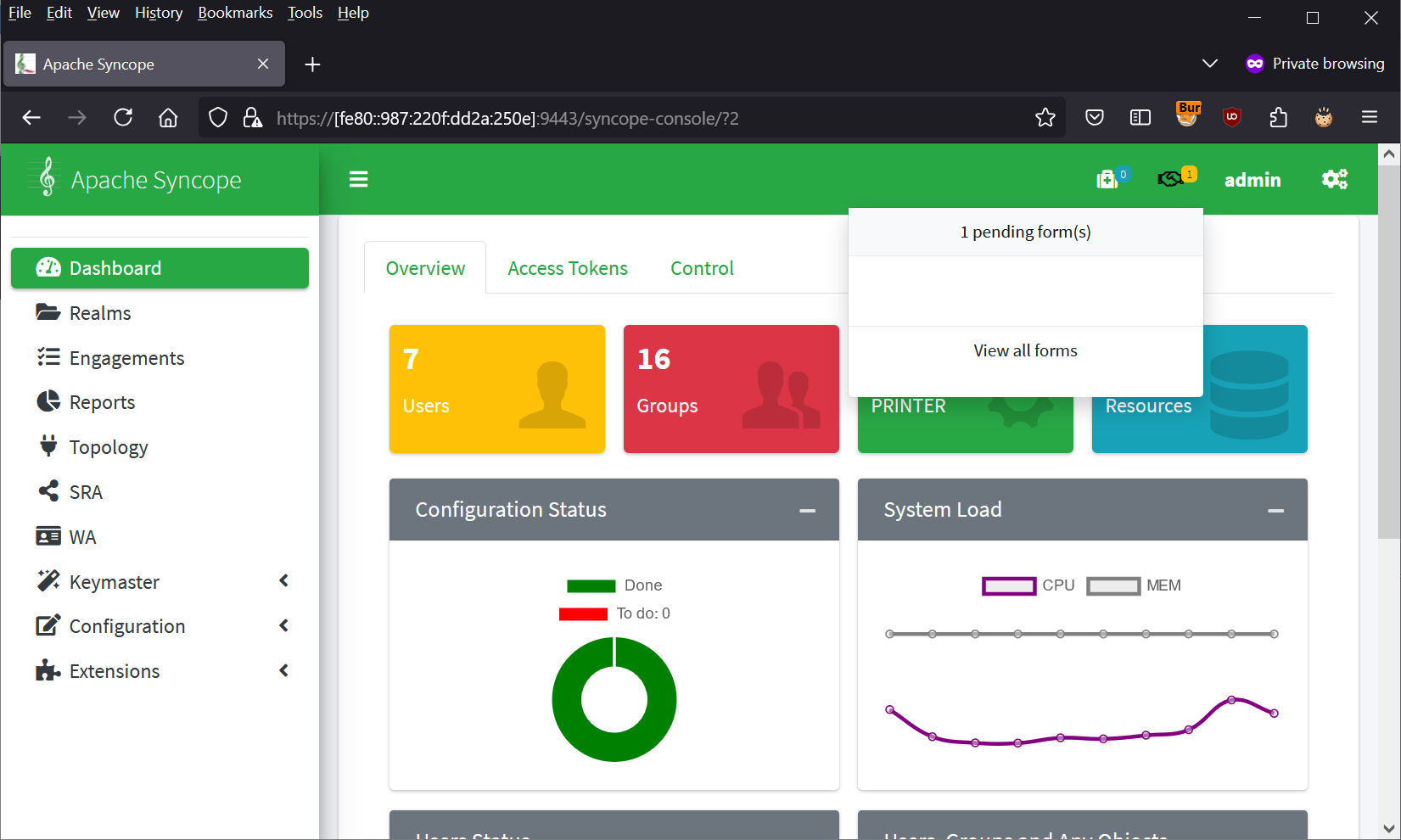Viewport: 1401px width, 840px height.
Task: Open the Tools menu
Action: (305, 13)
